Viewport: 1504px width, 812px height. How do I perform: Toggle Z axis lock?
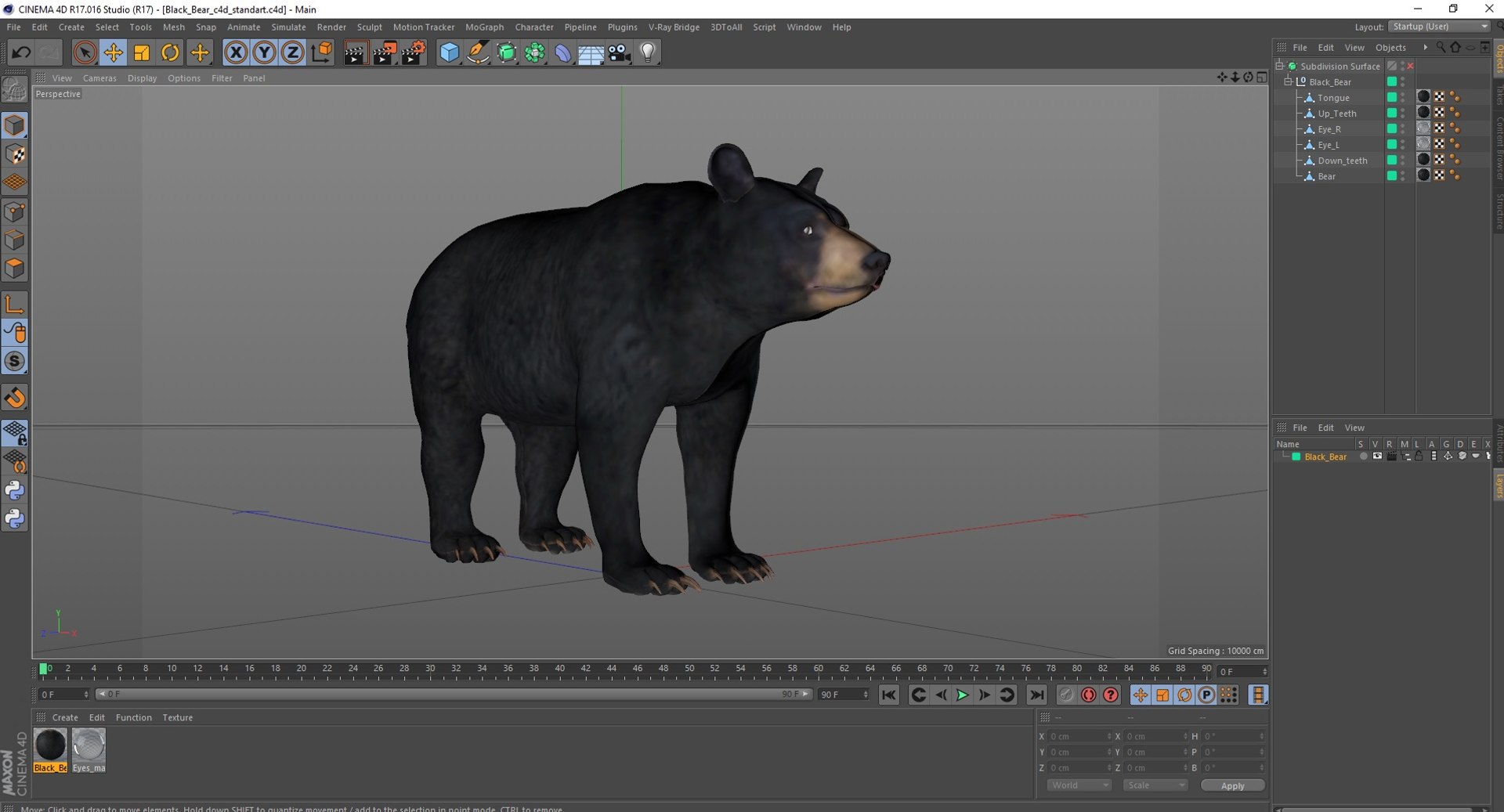point(292,52)
